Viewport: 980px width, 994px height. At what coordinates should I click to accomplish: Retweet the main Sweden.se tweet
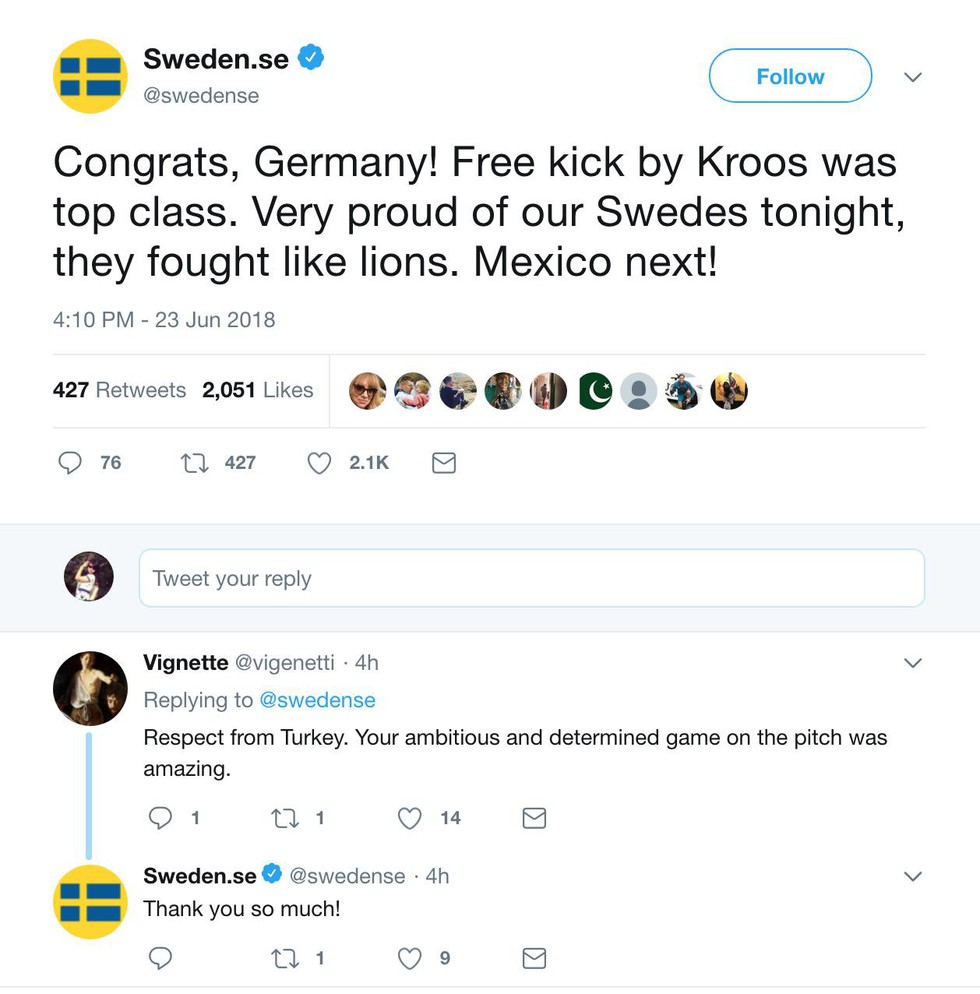tap(195, 463)
